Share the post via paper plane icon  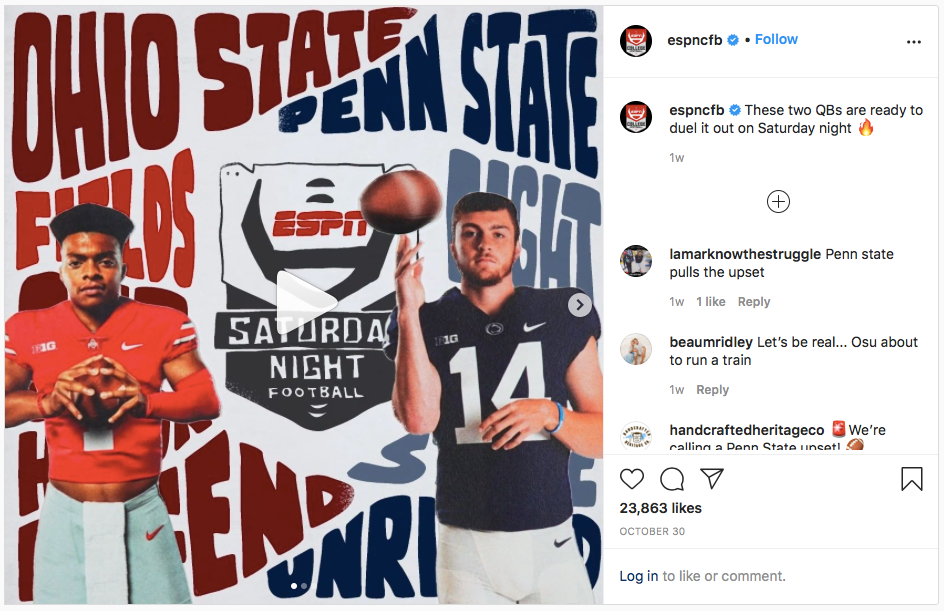click(712, 479)
